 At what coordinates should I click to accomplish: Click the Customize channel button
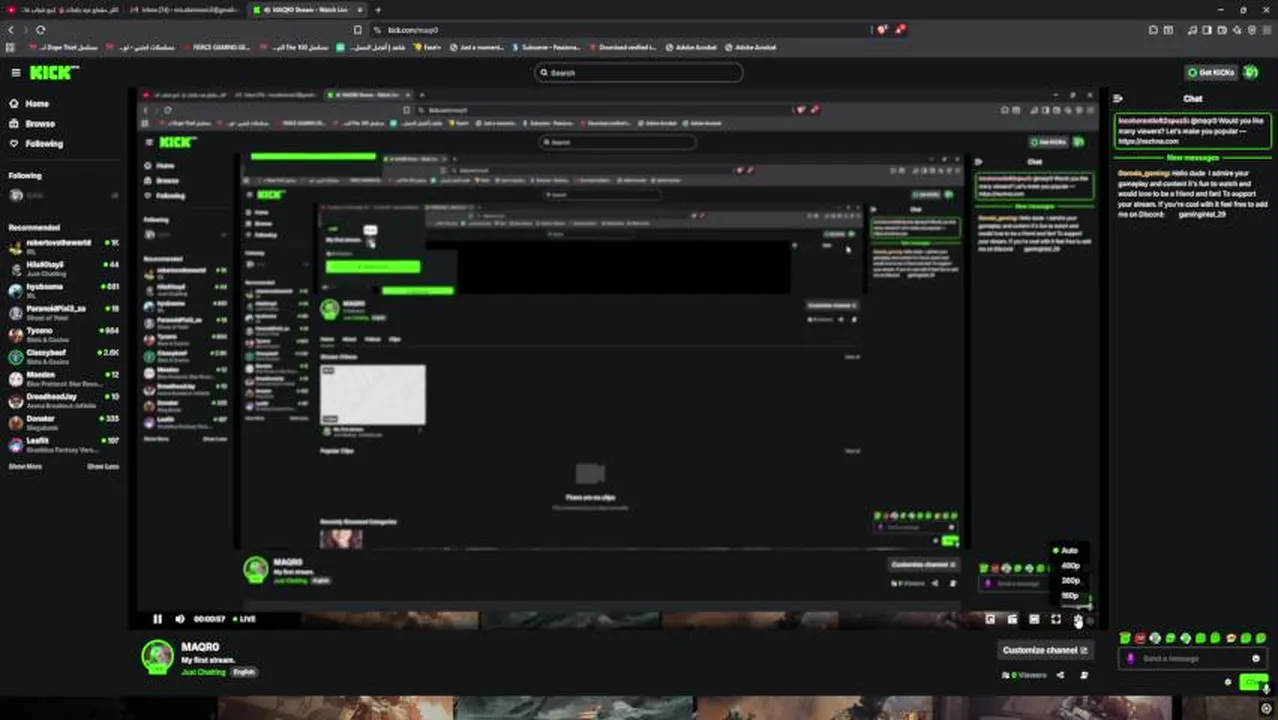1045,650
